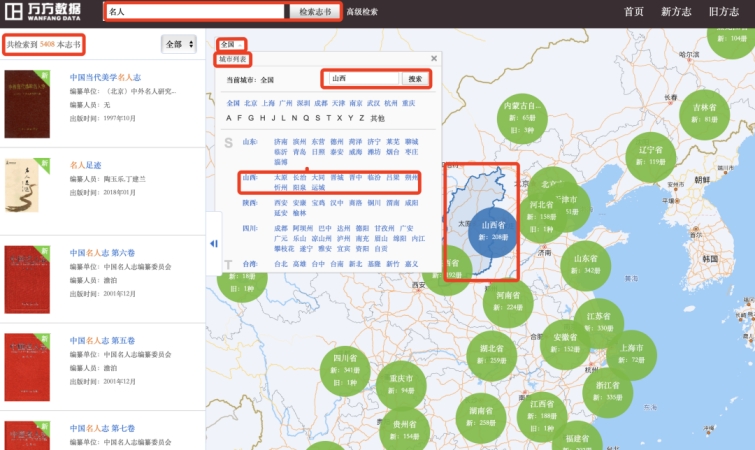The image size is (755, 450).
Task: Go to 首页 in the top navigation
Action: point(633,12)
